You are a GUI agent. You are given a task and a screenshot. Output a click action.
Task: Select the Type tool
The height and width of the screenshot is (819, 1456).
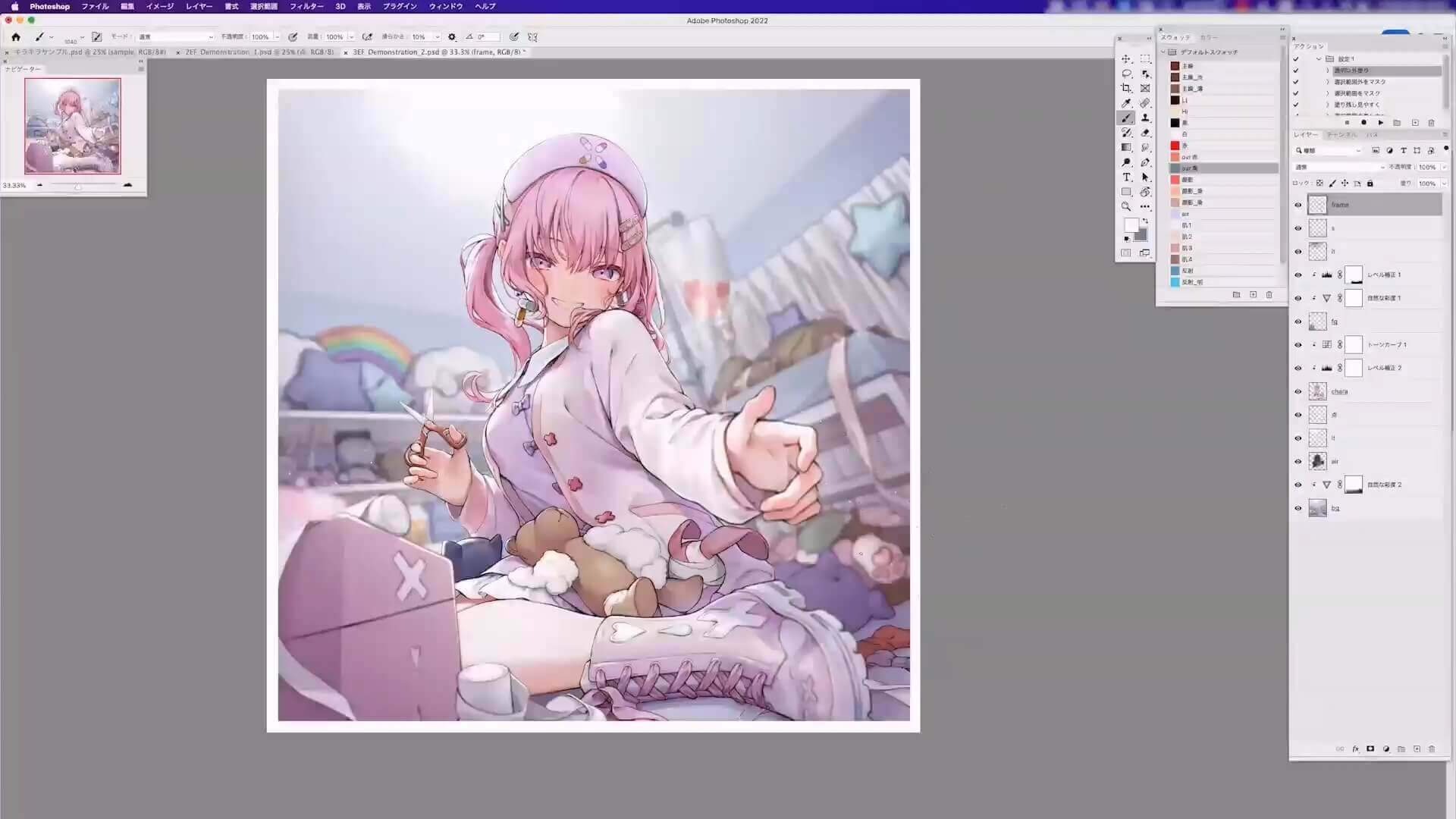[x=1126, y=177]
